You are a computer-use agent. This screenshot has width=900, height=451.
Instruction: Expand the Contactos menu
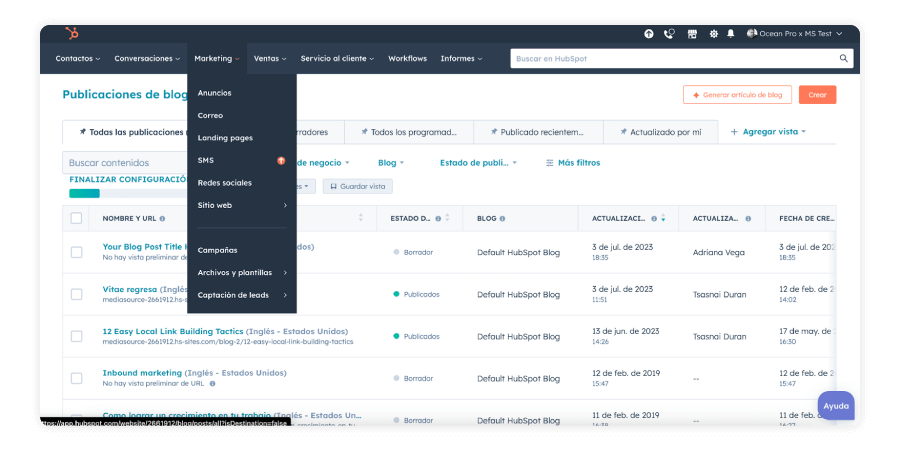pos(77,59)
